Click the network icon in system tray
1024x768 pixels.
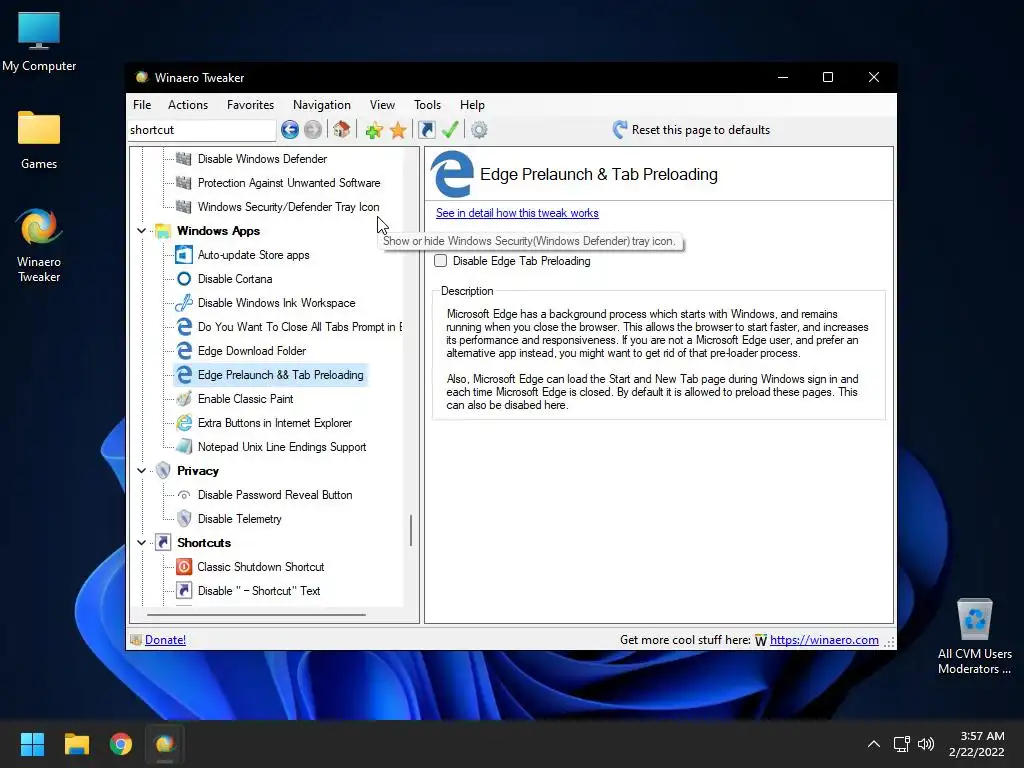click(901, 744)
